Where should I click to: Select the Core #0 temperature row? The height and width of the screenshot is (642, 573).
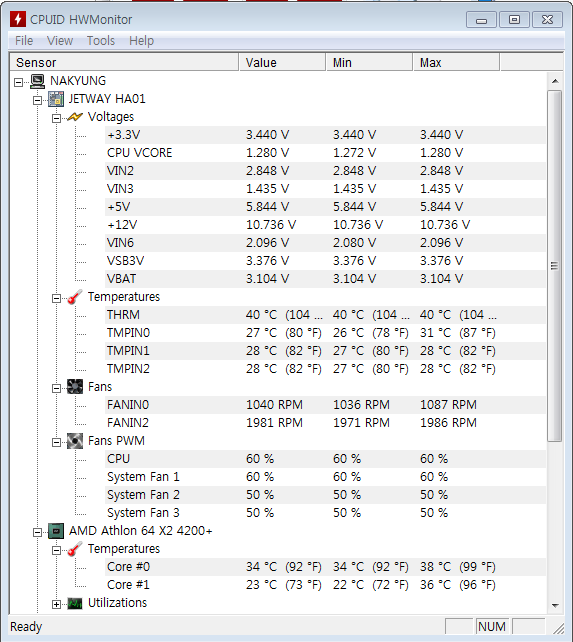pyautogui.click(x=326, y=567)
